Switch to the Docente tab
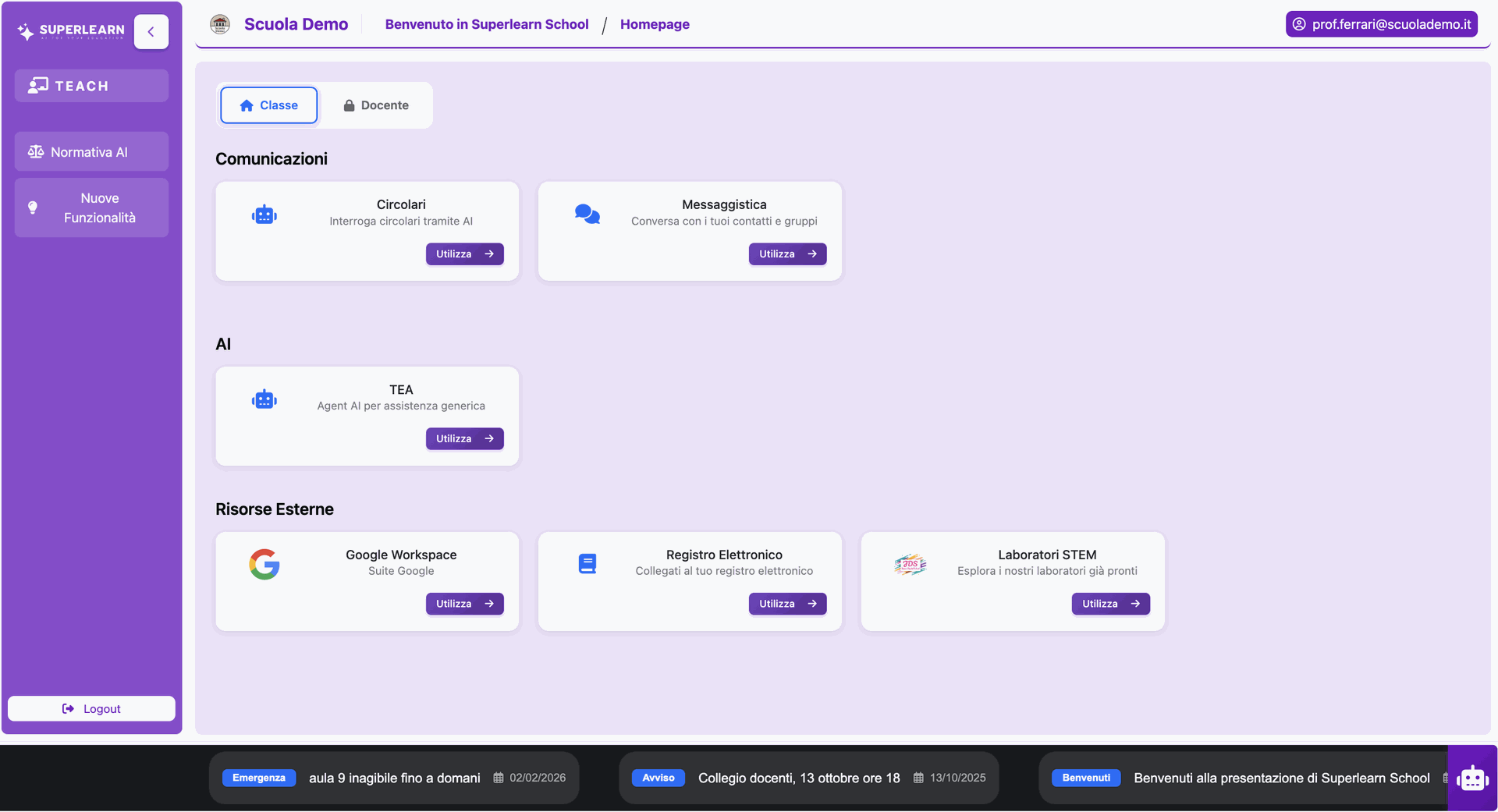This screenshot has height=812, width=1498. pos(376,105)
